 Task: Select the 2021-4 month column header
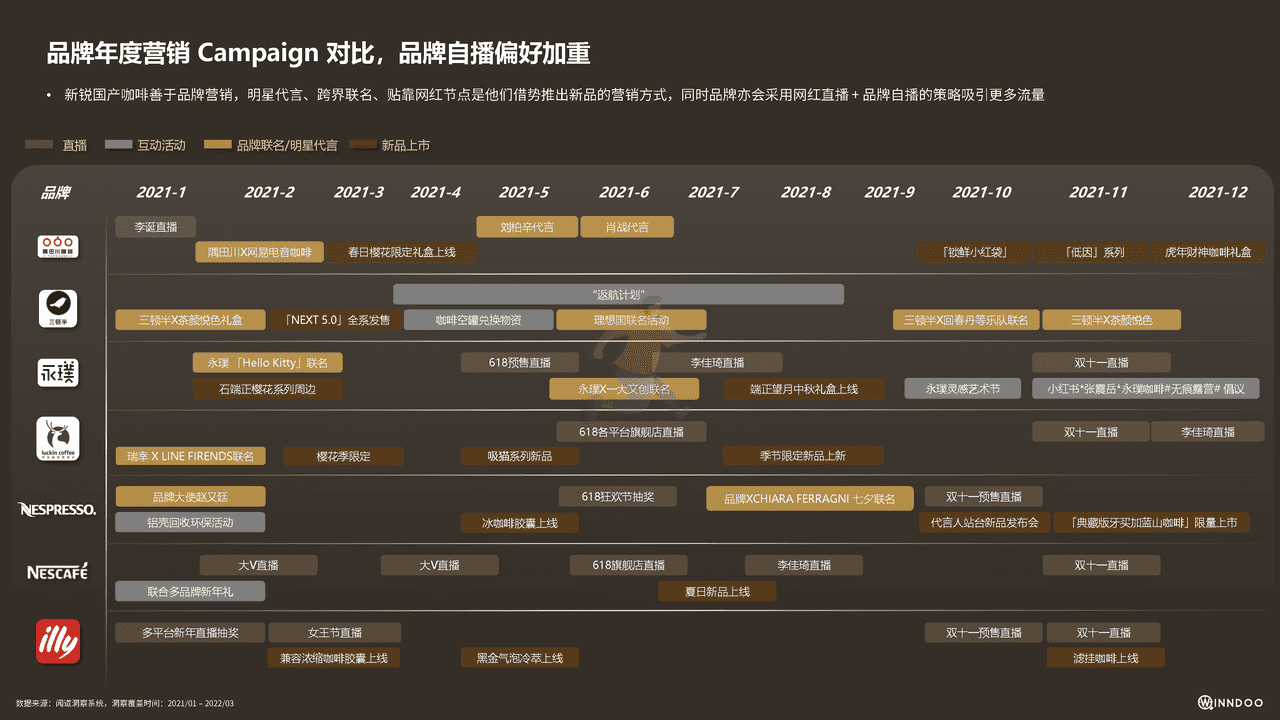436,192
